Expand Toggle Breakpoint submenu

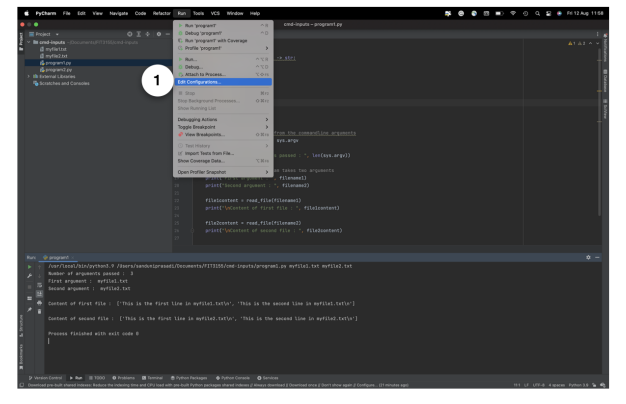coord(223,127)
